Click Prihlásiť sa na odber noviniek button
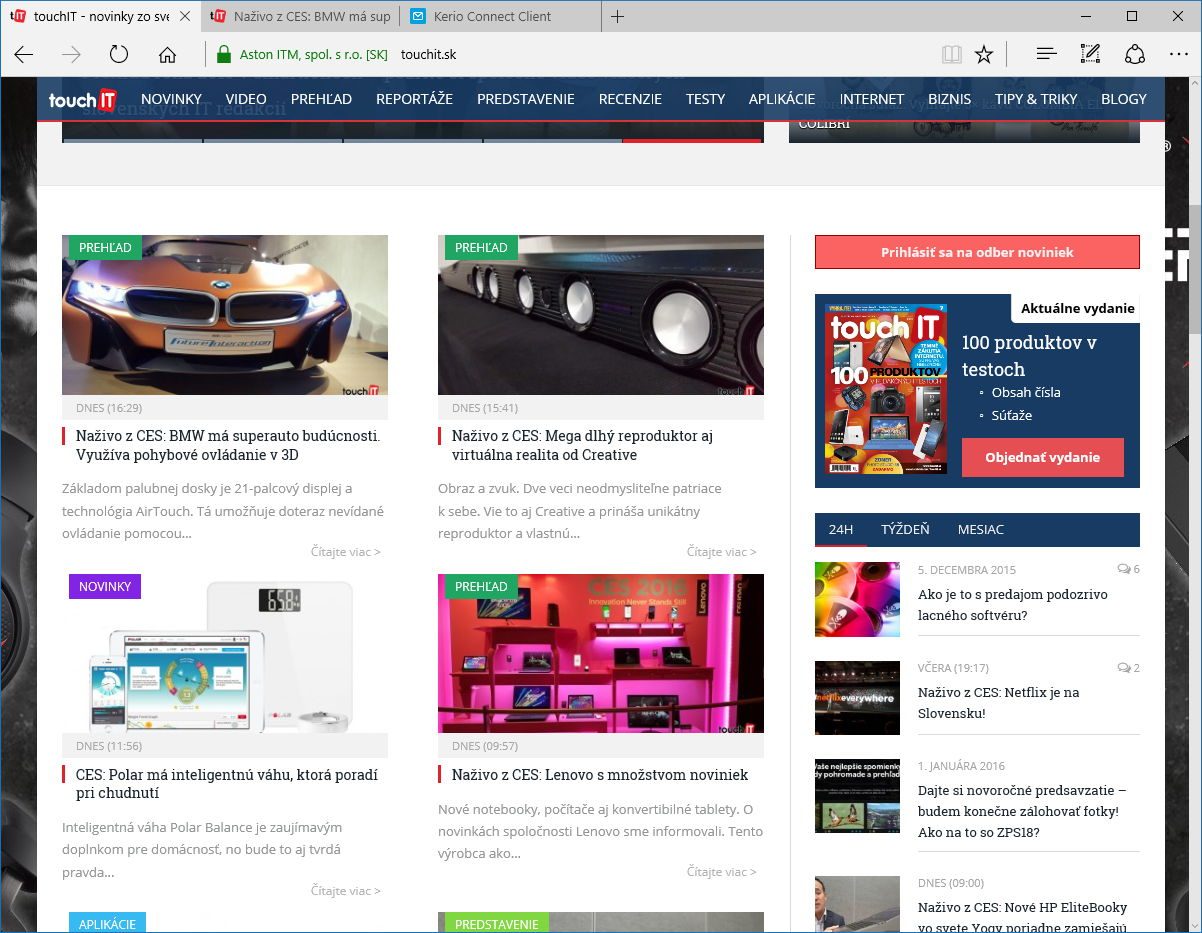 (x=977, y=252)
